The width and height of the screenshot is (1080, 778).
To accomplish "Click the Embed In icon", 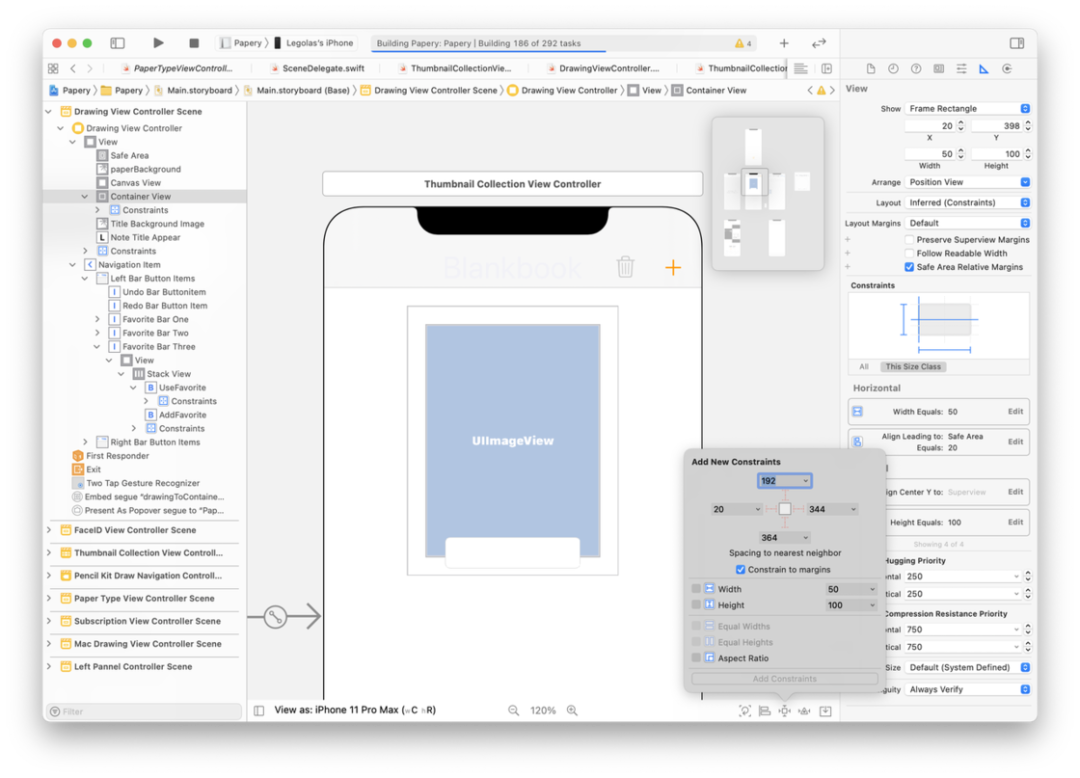I will pyautogui.click(x=825, y=711).
